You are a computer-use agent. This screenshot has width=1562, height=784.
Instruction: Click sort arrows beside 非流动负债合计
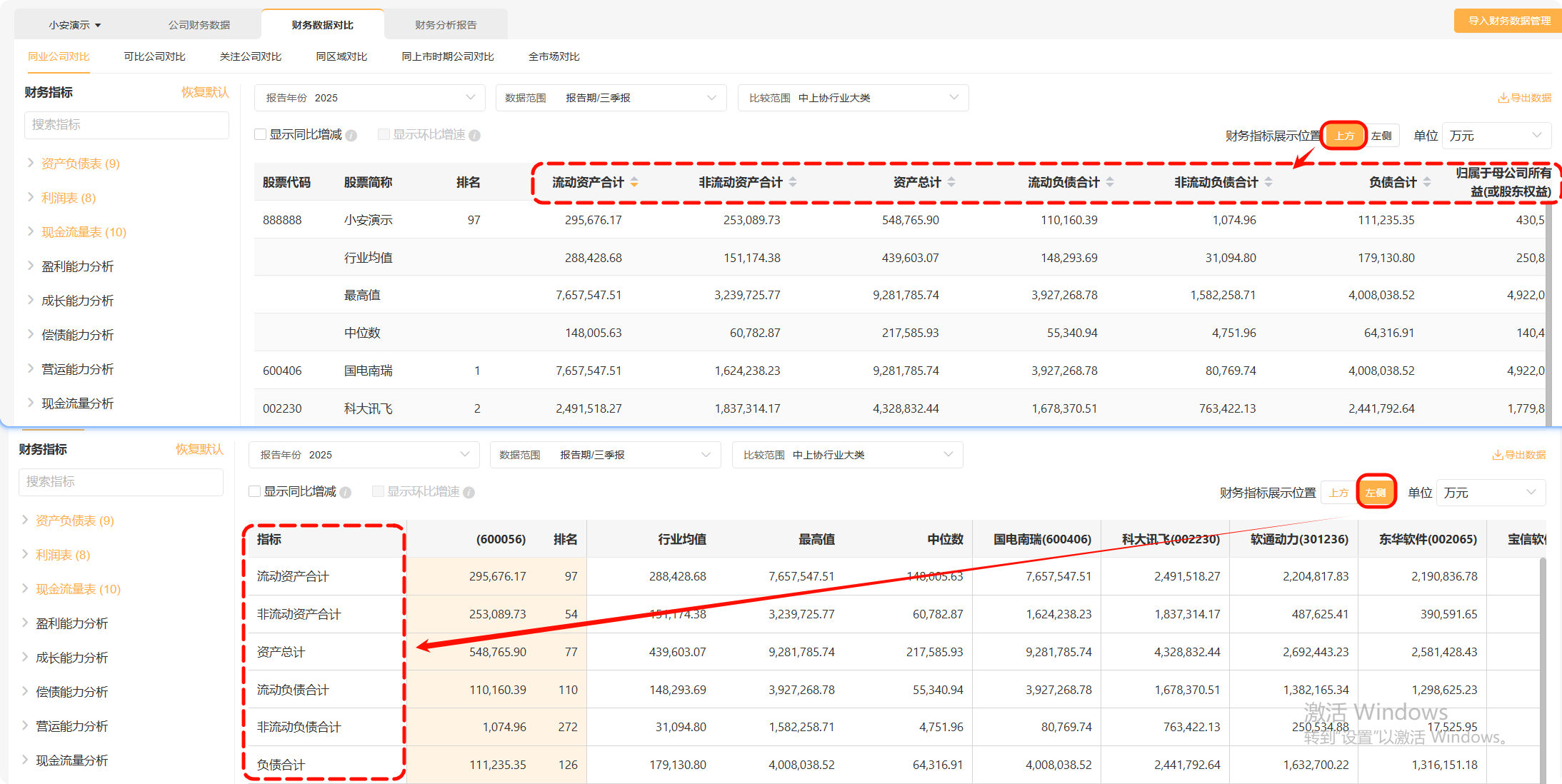pyautogui.click(x=1268, y=183)
